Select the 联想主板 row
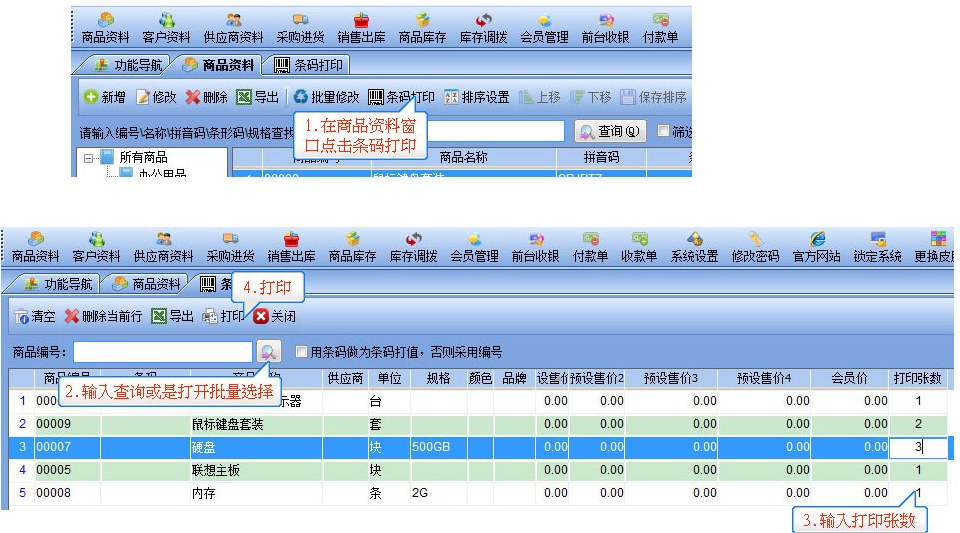960x533 pixels. (x=478, y=470)
